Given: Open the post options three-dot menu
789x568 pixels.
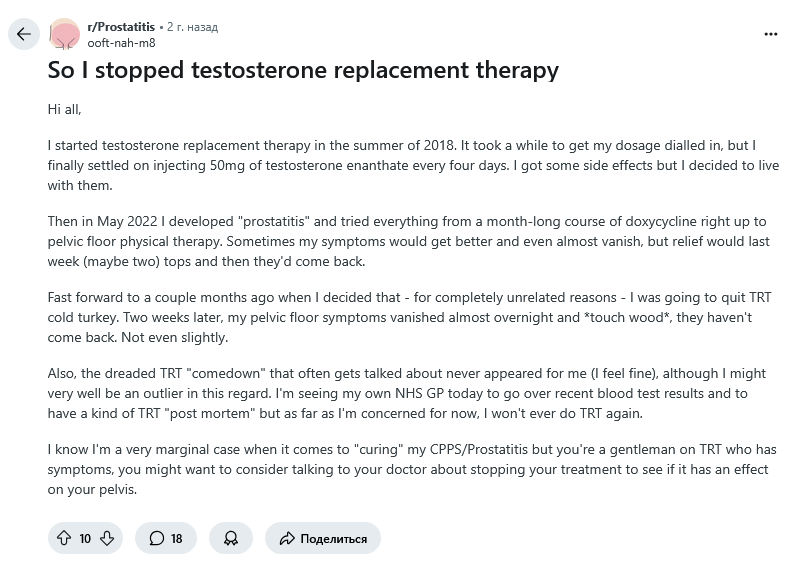Looking at the screenshot, I should coord(770,34).
